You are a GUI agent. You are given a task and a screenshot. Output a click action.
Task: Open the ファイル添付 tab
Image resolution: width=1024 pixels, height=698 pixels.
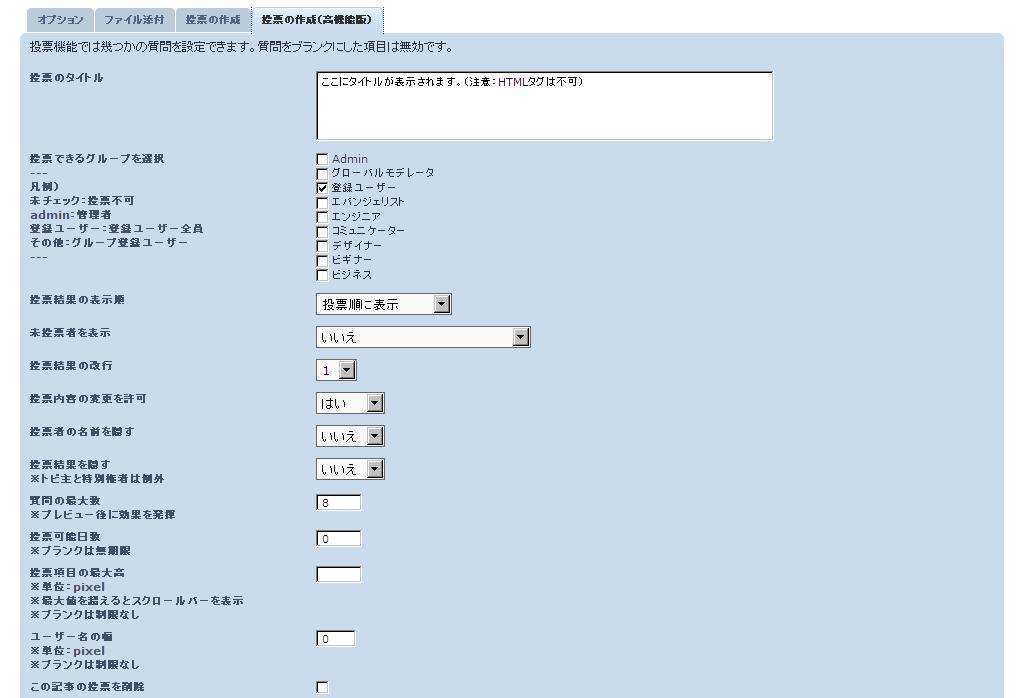pos(134,20)
